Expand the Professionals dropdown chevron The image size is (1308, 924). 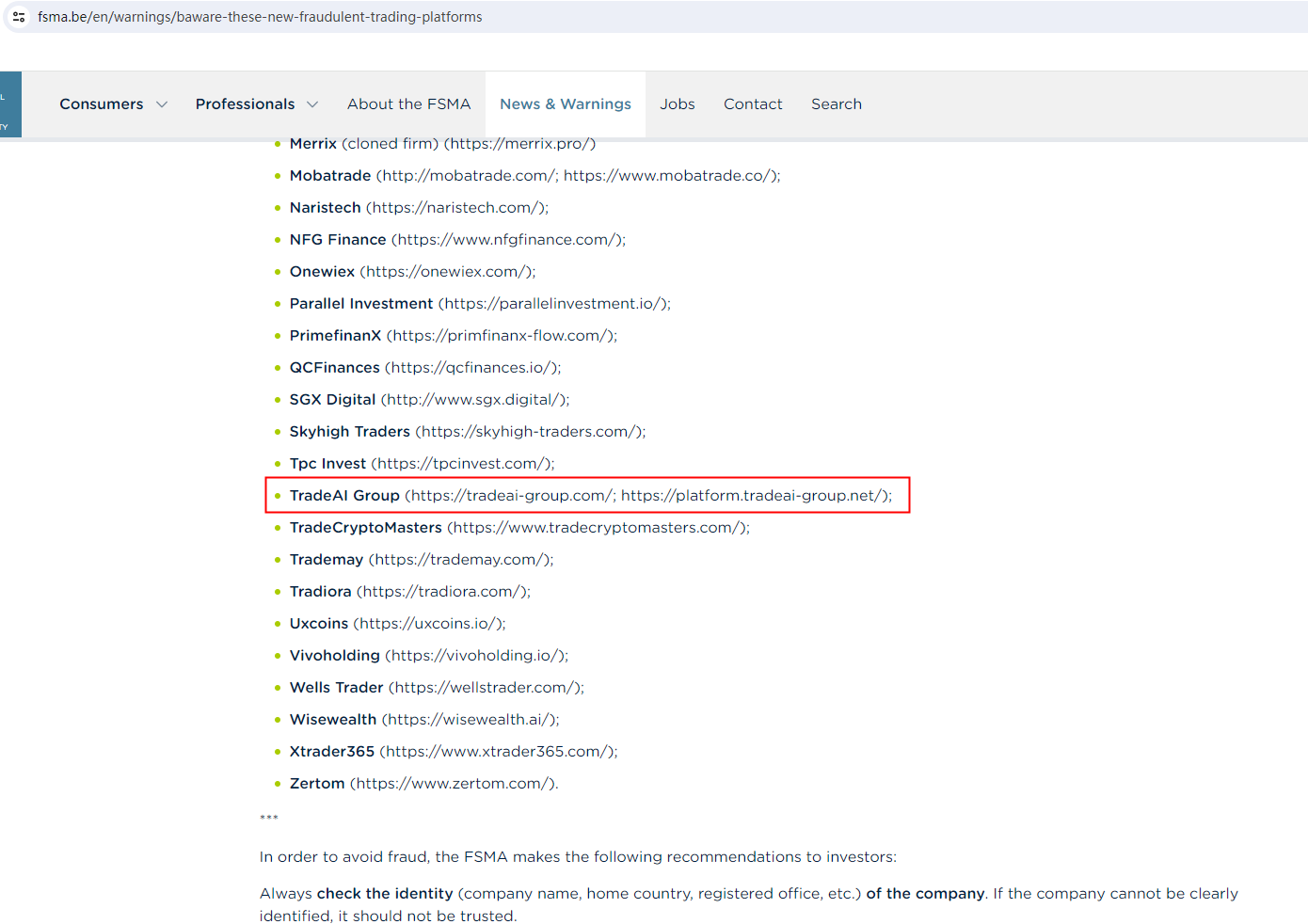[312, 104]
